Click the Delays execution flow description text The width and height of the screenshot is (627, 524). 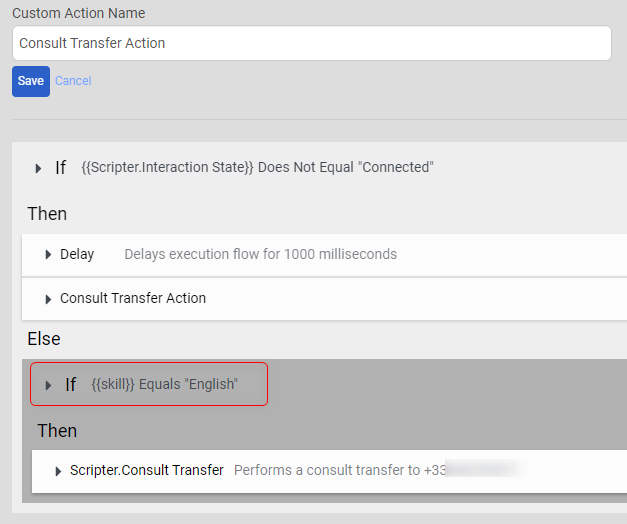(260, 255)
